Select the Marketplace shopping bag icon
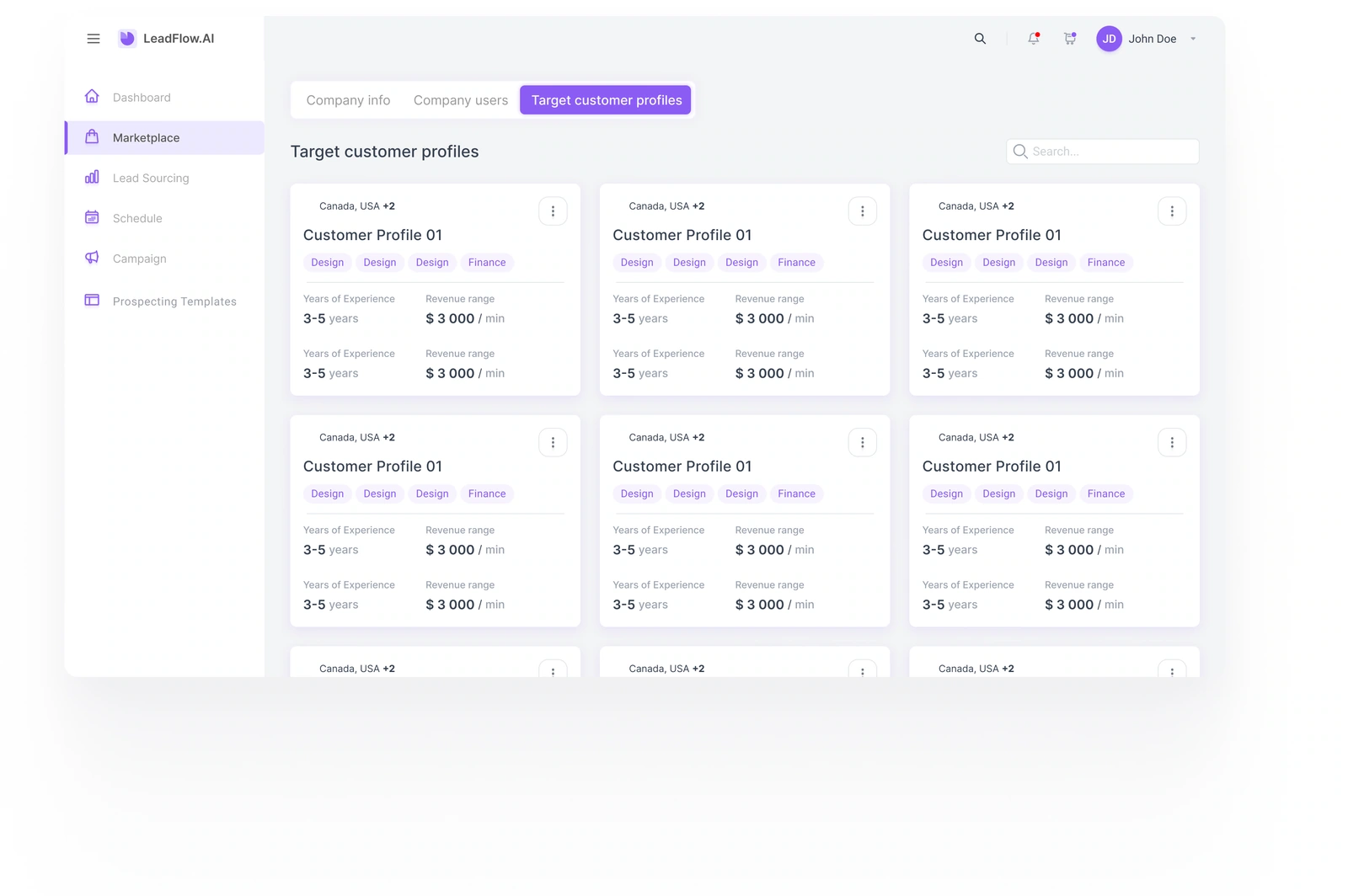This screenshot has width=1348, height=896. pyautogui.click(x=92, y=136)
